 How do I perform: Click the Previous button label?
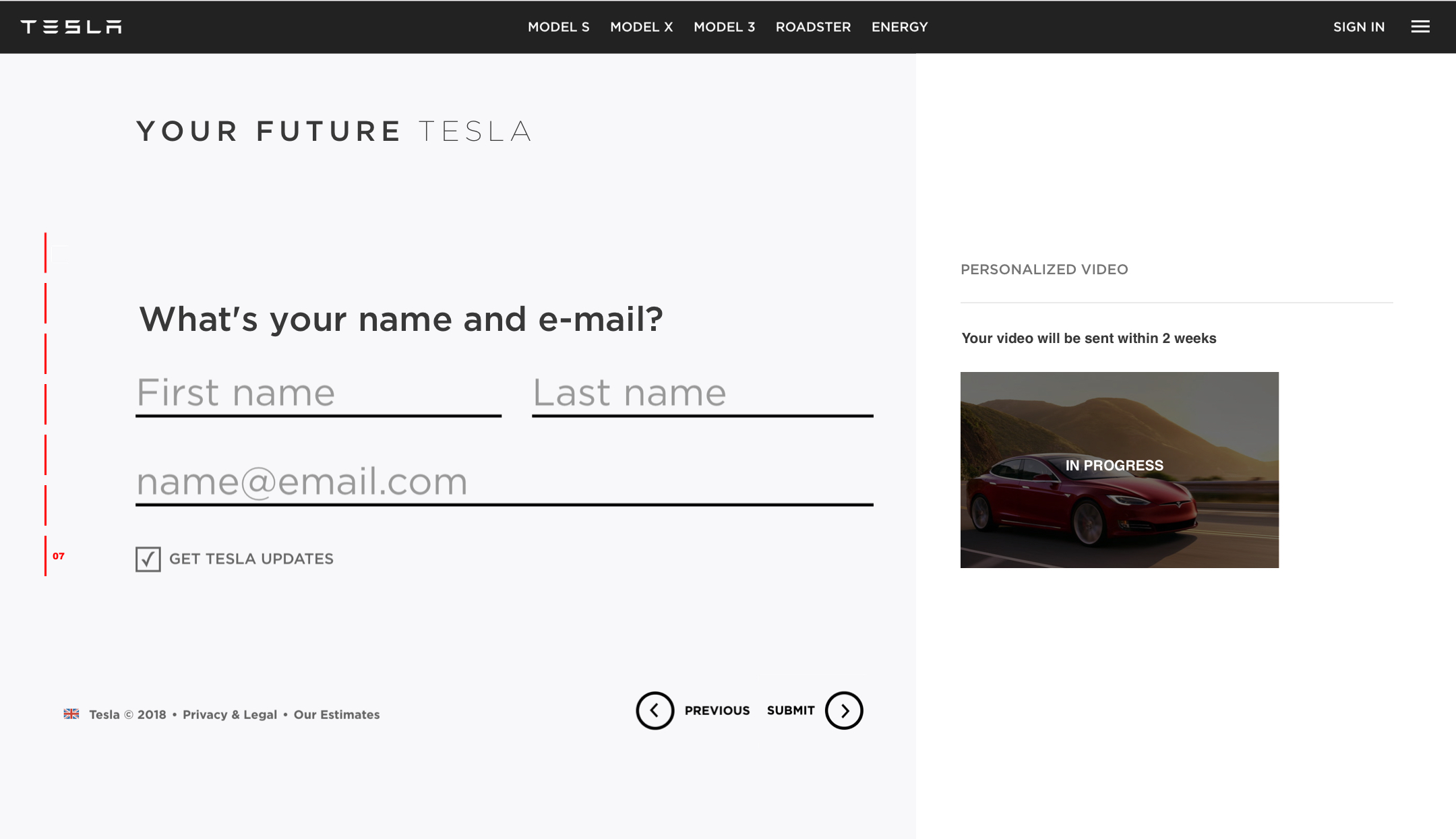[717, 710]
